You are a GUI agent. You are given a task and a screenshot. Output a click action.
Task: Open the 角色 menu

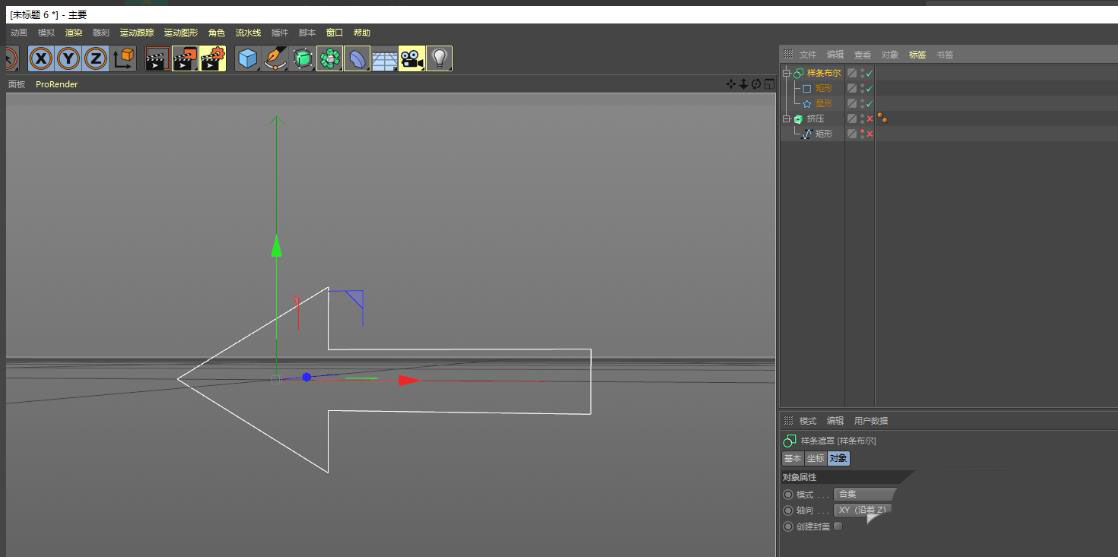point(217,33)
